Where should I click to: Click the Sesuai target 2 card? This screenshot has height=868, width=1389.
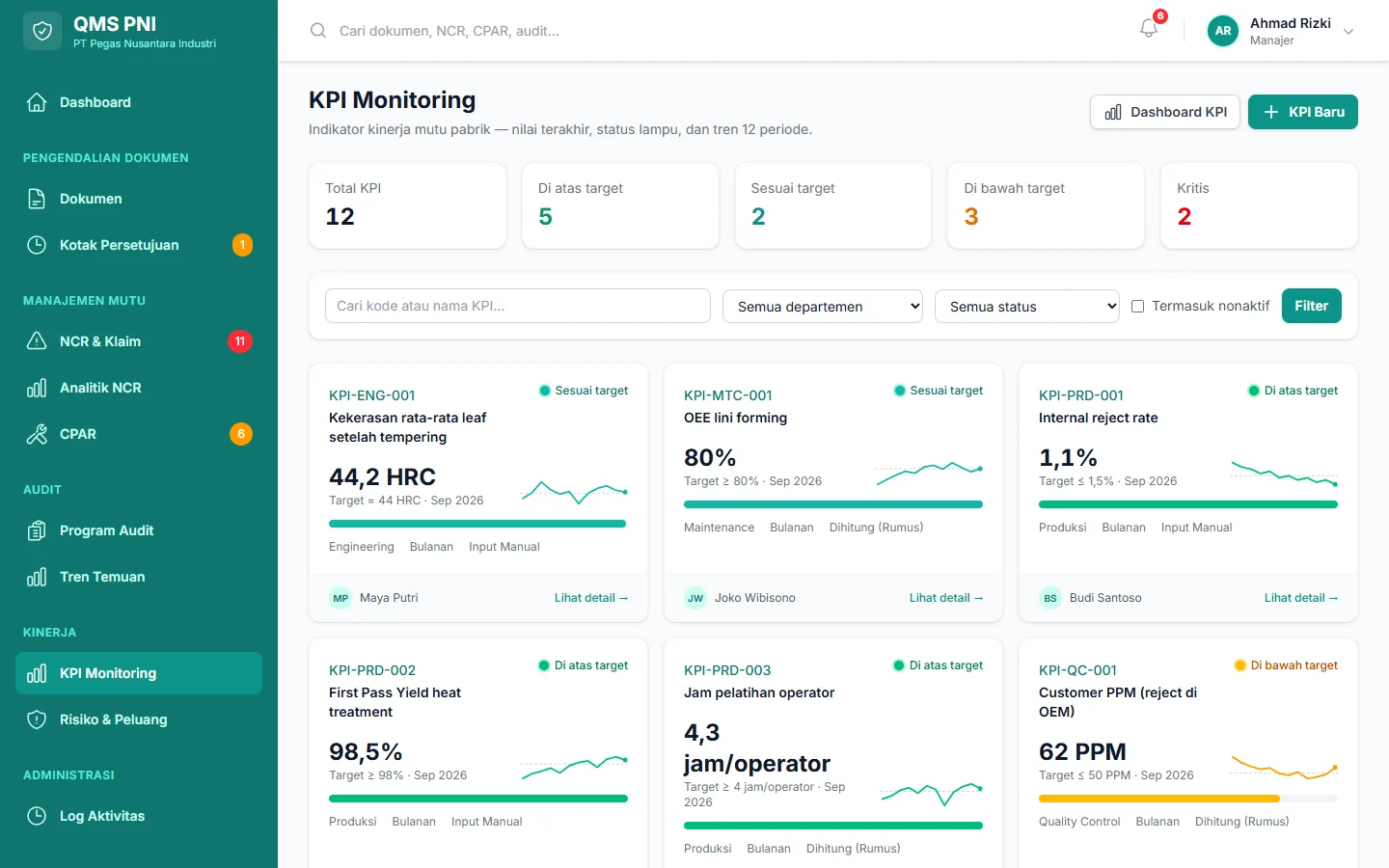(833, 205)
